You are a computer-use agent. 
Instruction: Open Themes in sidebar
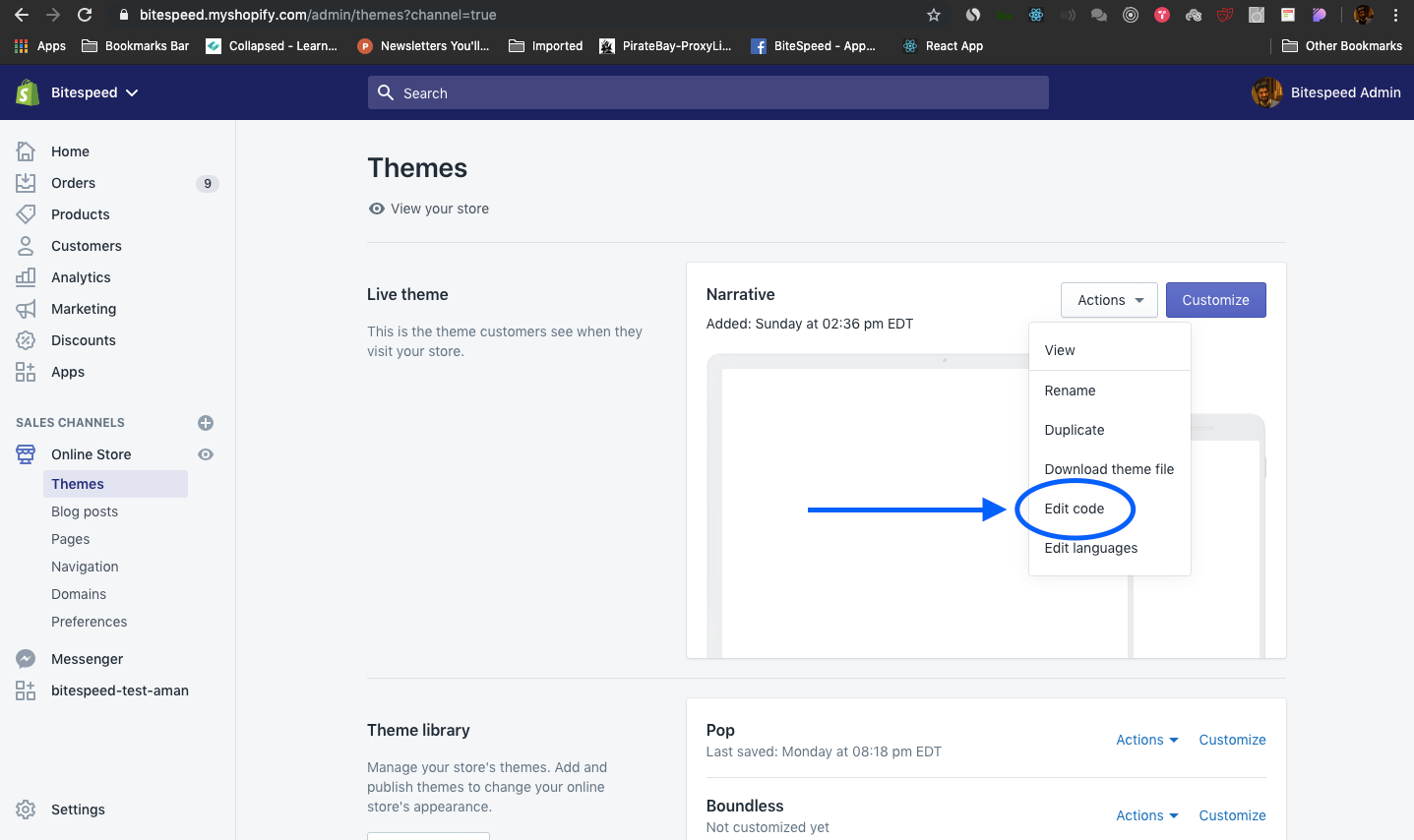[115, 484]
